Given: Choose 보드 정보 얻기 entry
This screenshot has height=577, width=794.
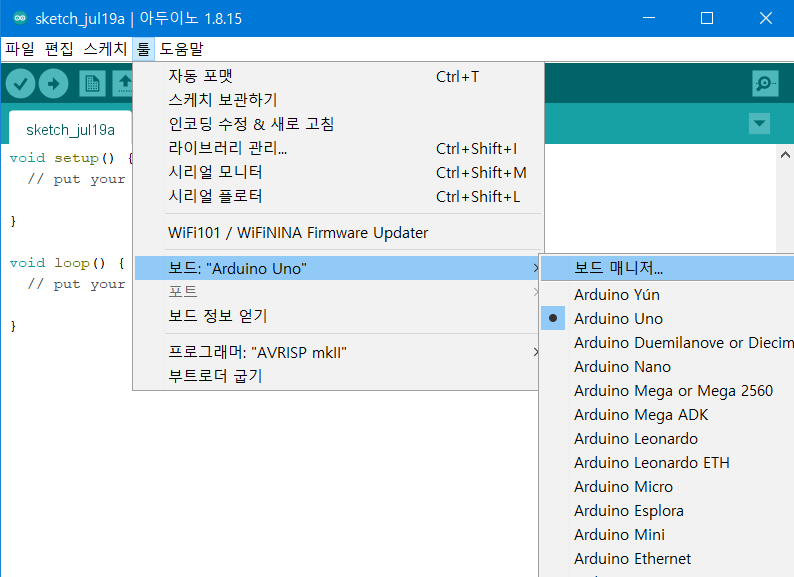Looking at the screenshot, I should pos(337,316).
